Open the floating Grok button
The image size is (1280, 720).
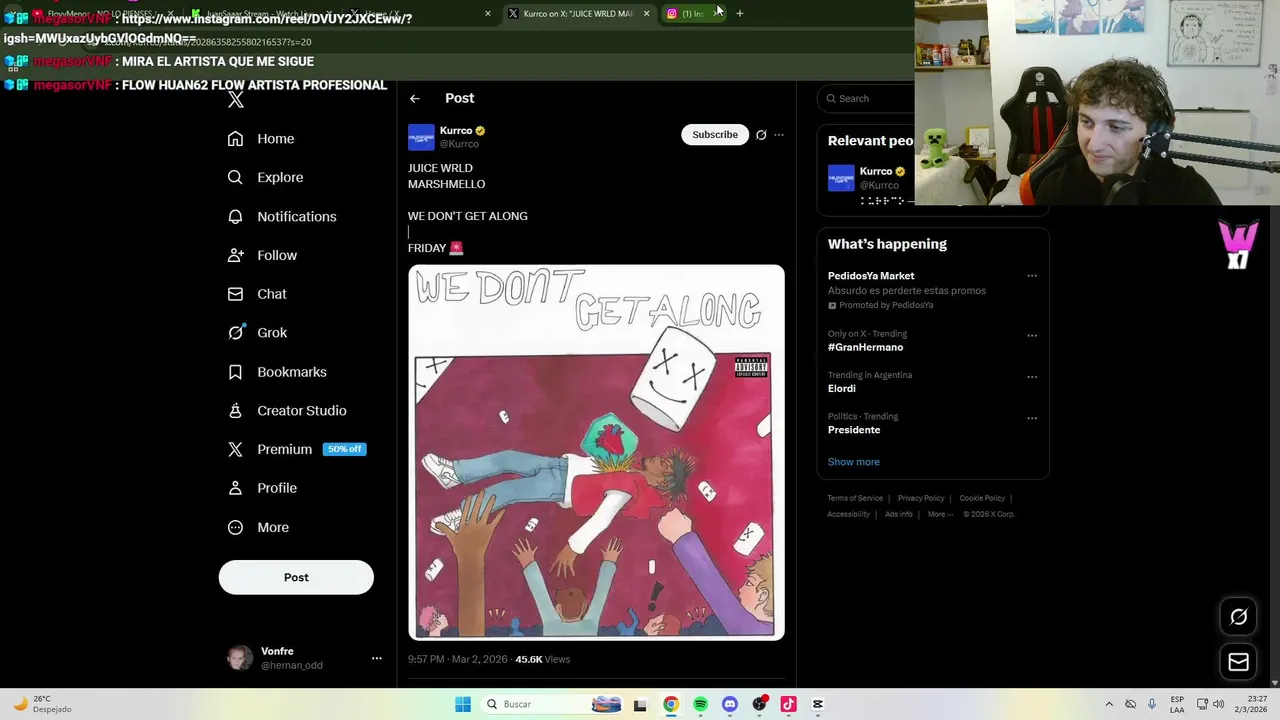[x=1238, y=617]
